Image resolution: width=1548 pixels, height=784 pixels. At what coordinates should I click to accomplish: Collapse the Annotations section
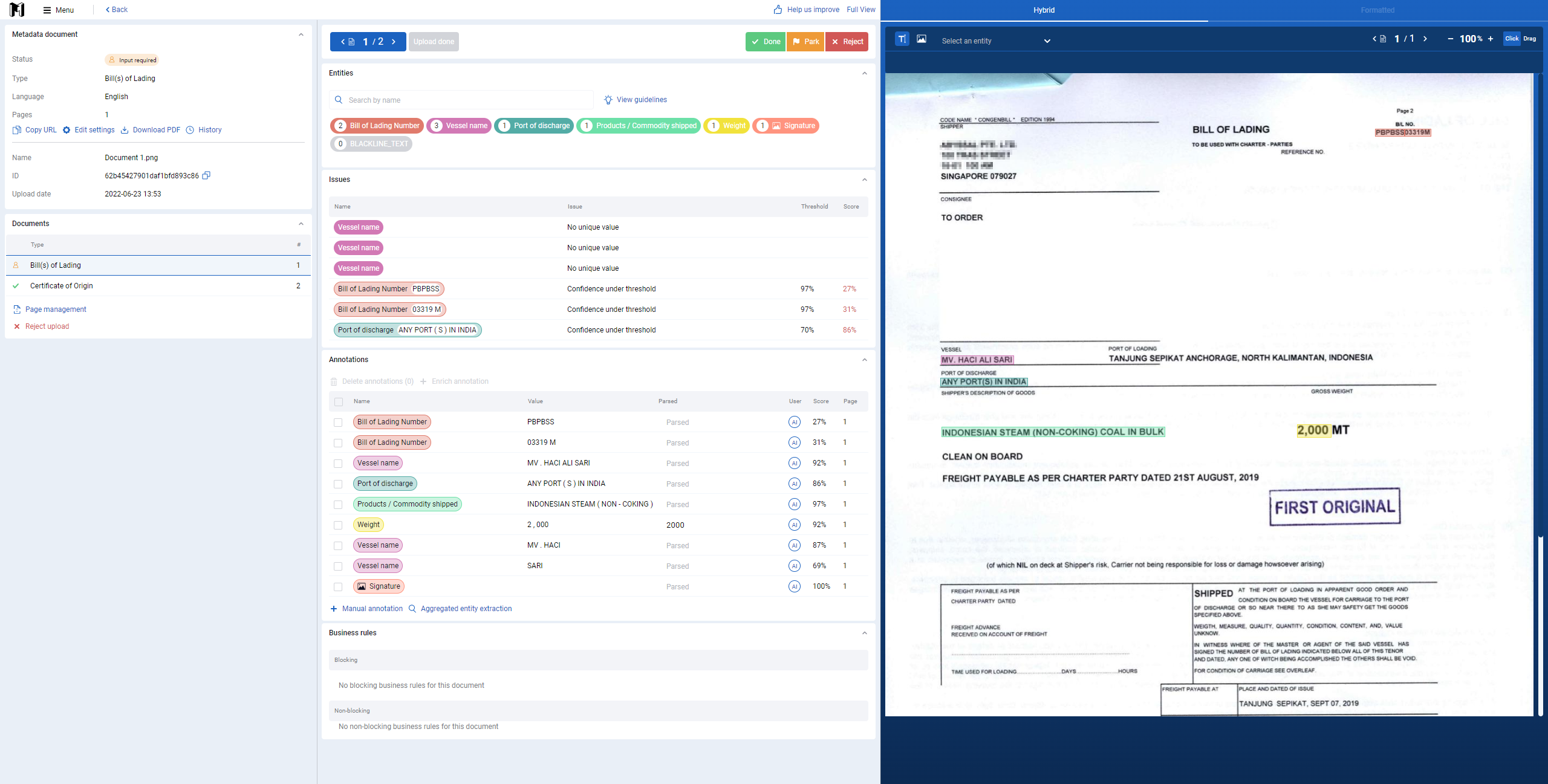click(865, 360)
